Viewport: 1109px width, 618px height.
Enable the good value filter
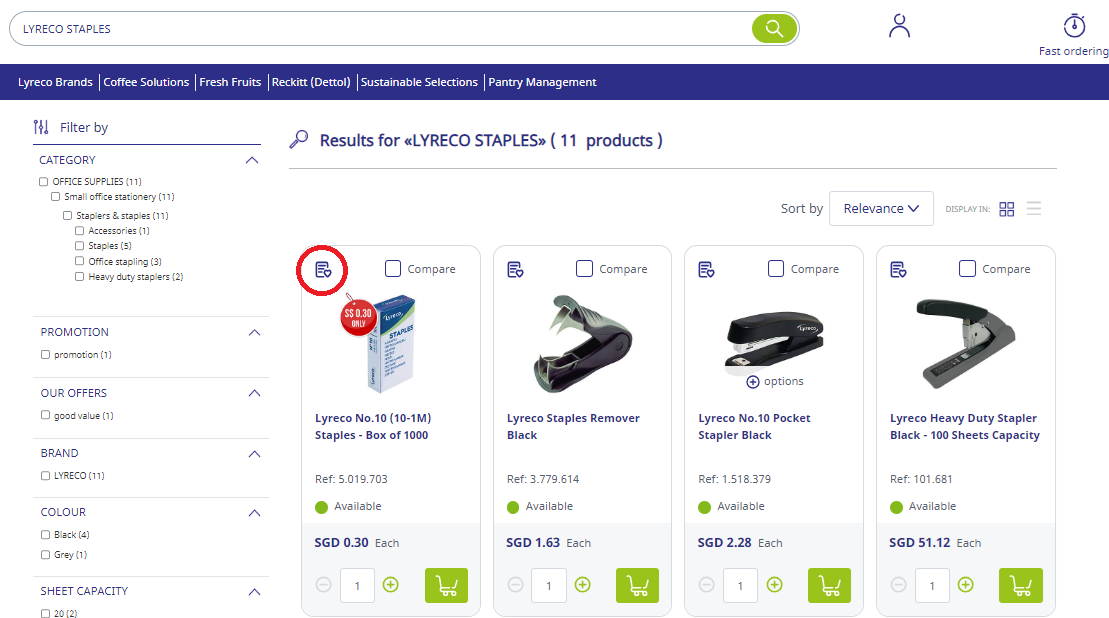(x=45, y=415)
